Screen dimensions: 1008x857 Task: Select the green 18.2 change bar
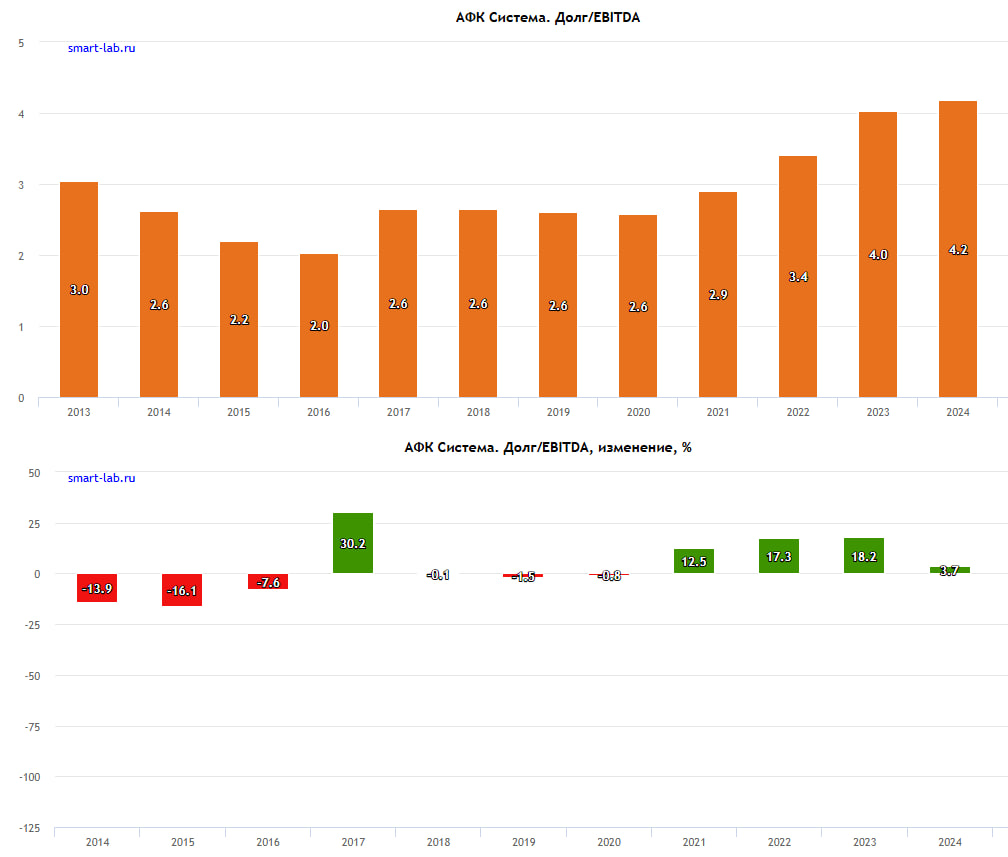(x=864, y=555)
